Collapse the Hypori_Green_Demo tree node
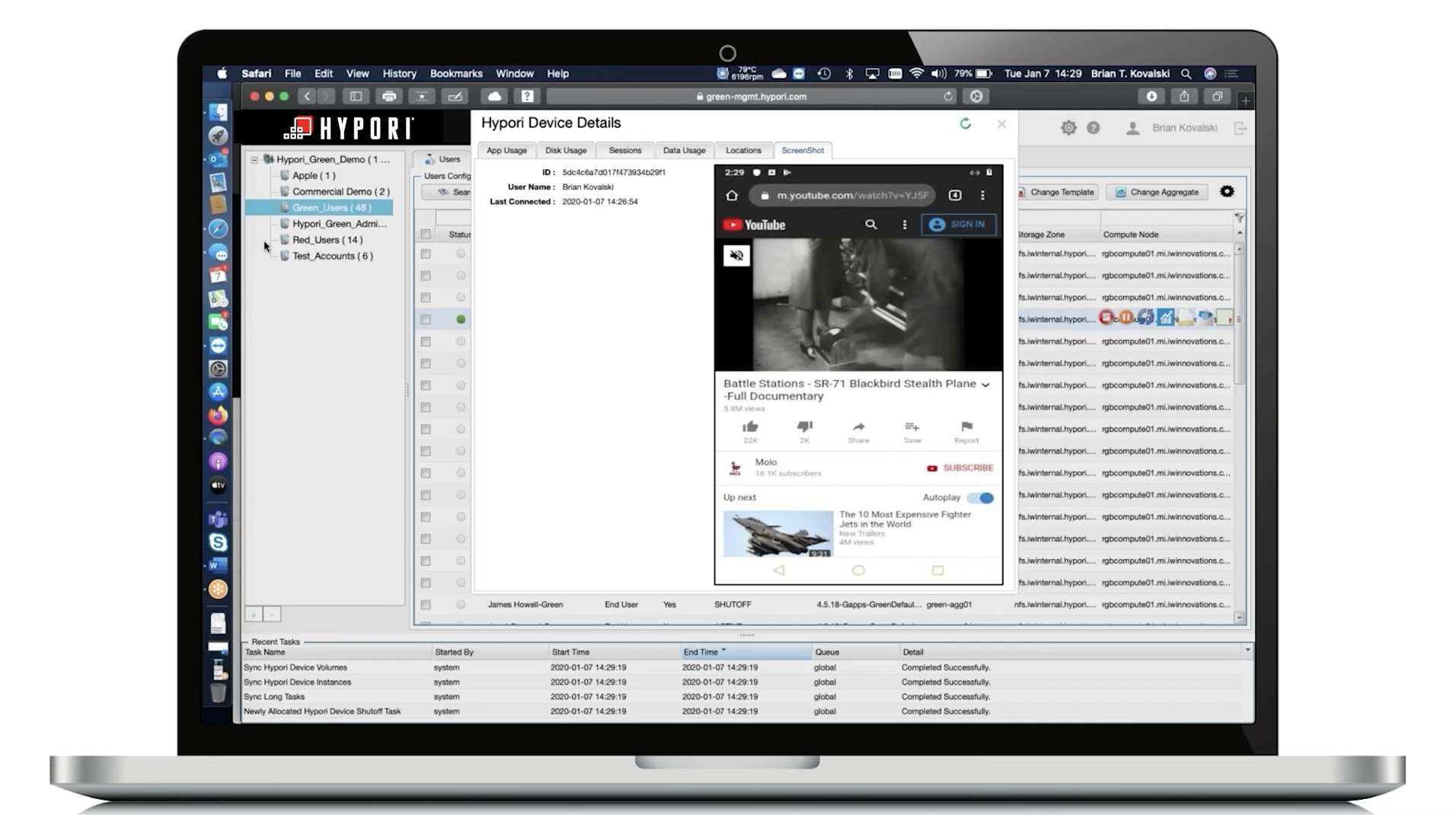Viewport: 1456px width, 815px height. point(254,160)
